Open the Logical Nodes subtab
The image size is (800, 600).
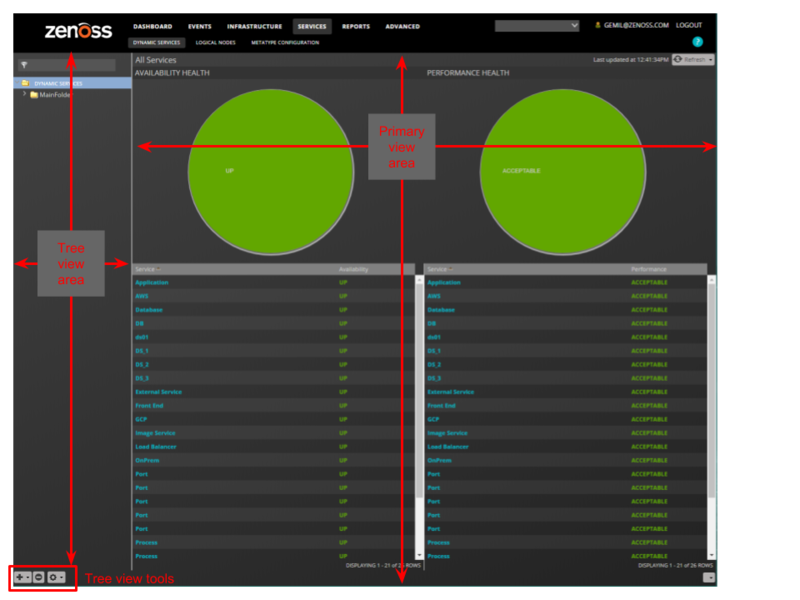pos(215,43)
